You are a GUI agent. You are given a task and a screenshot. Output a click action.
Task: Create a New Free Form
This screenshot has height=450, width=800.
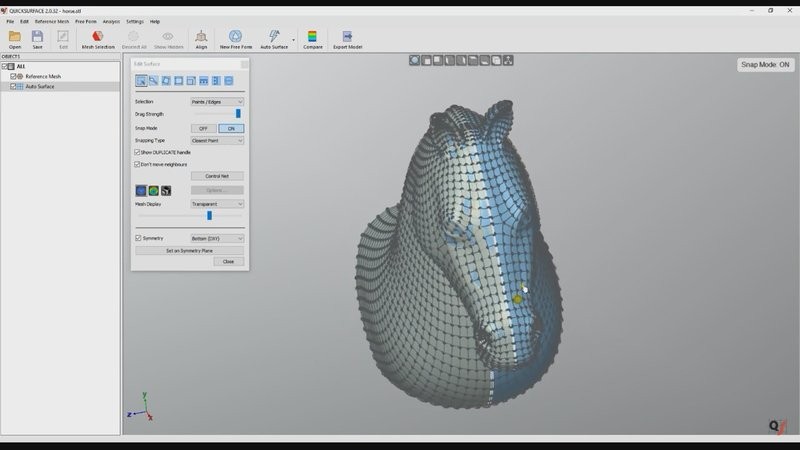point(236,38)
